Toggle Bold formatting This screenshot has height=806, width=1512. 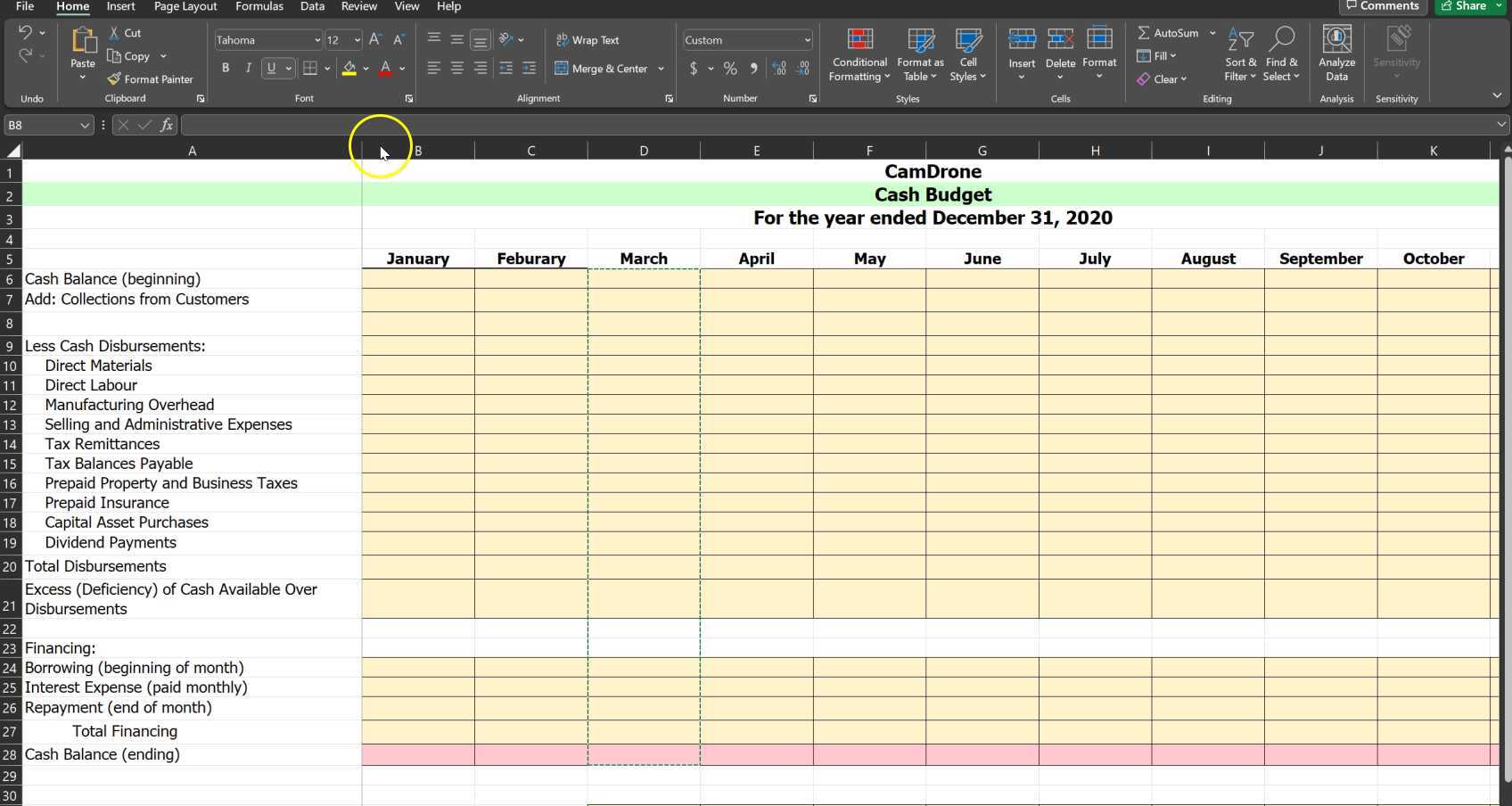226,69
